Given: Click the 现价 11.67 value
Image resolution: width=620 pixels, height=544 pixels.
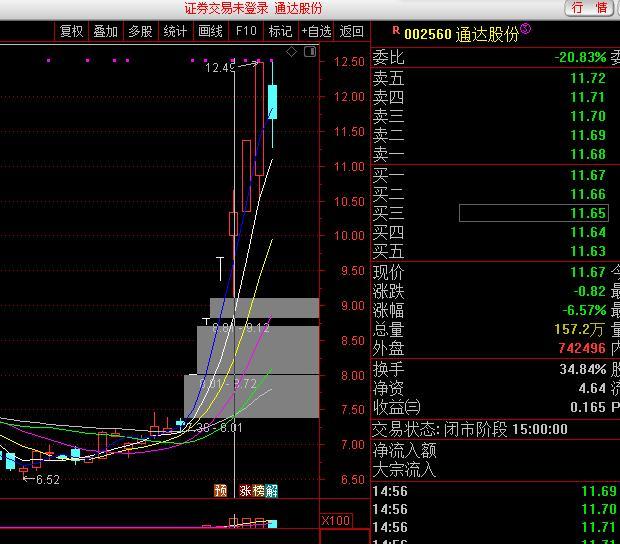Looking at the screenshot, I should [x=588, y=272].
